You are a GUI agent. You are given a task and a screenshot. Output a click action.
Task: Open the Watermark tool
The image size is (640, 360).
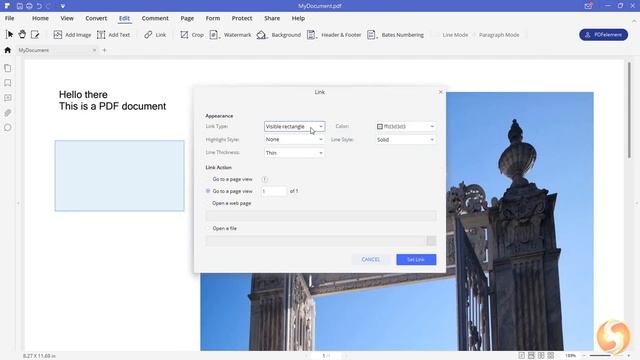pos(230,35)
